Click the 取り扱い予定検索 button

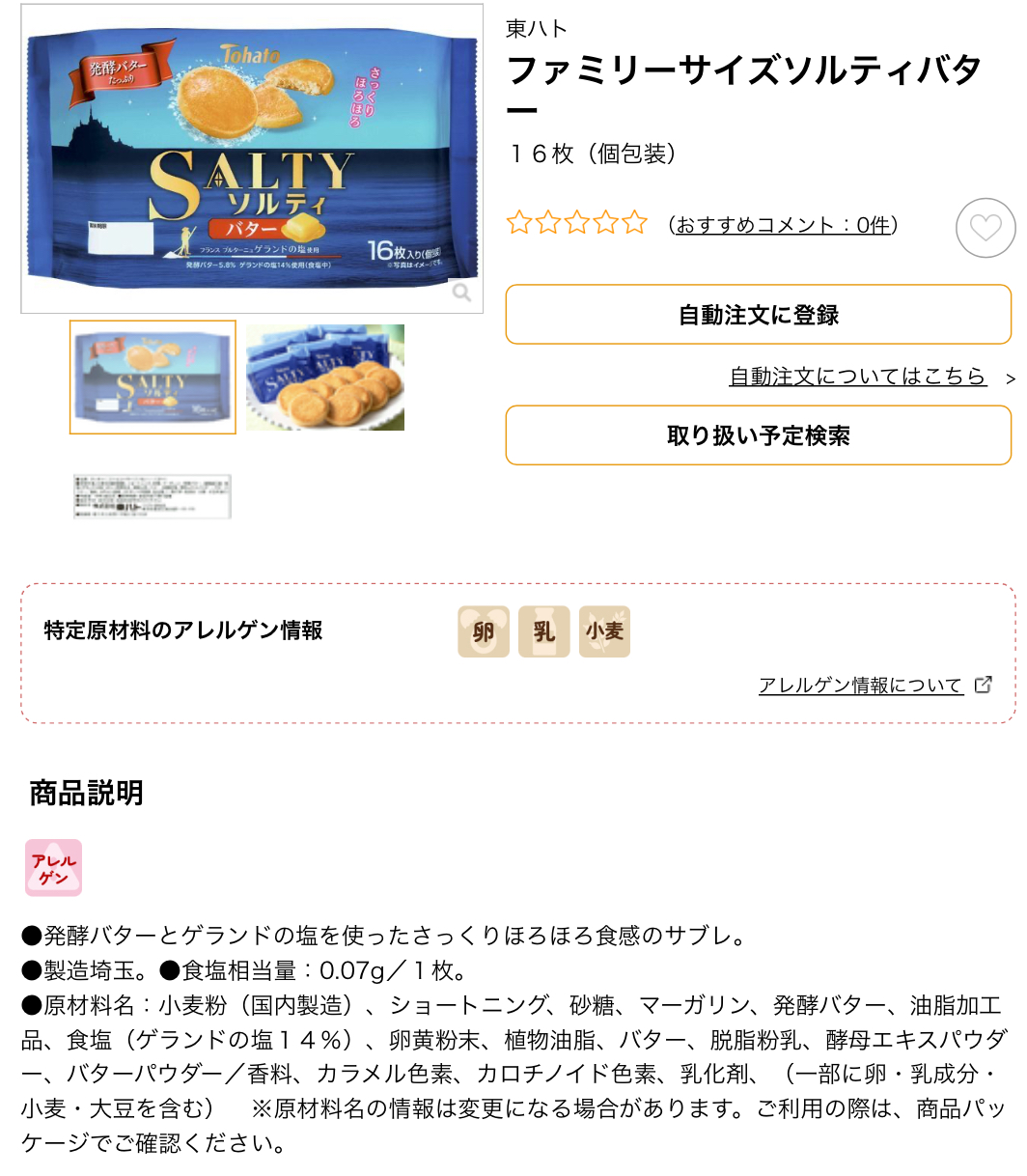759,435
